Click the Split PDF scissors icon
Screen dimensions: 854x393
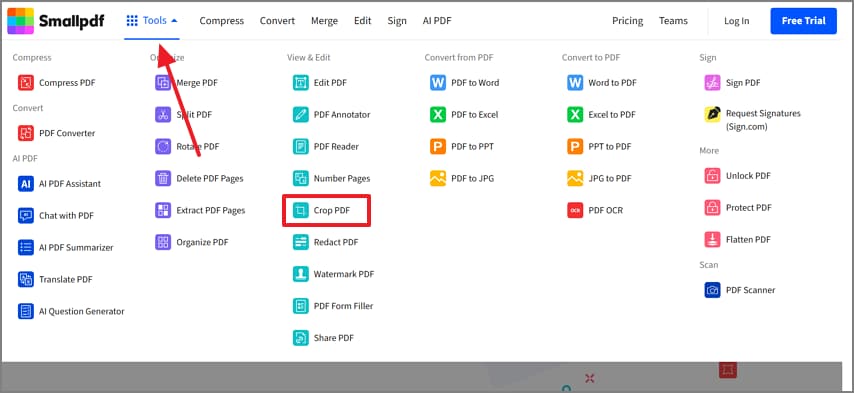click(163, 114)
